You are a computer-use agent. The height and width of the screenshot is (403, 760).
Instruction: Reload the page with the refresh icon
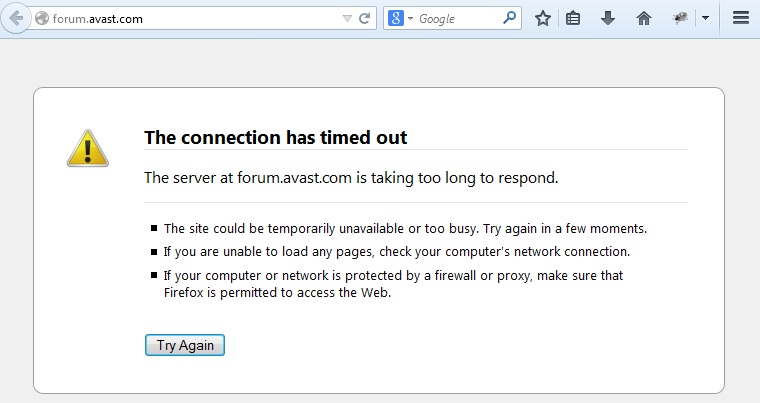364,18
